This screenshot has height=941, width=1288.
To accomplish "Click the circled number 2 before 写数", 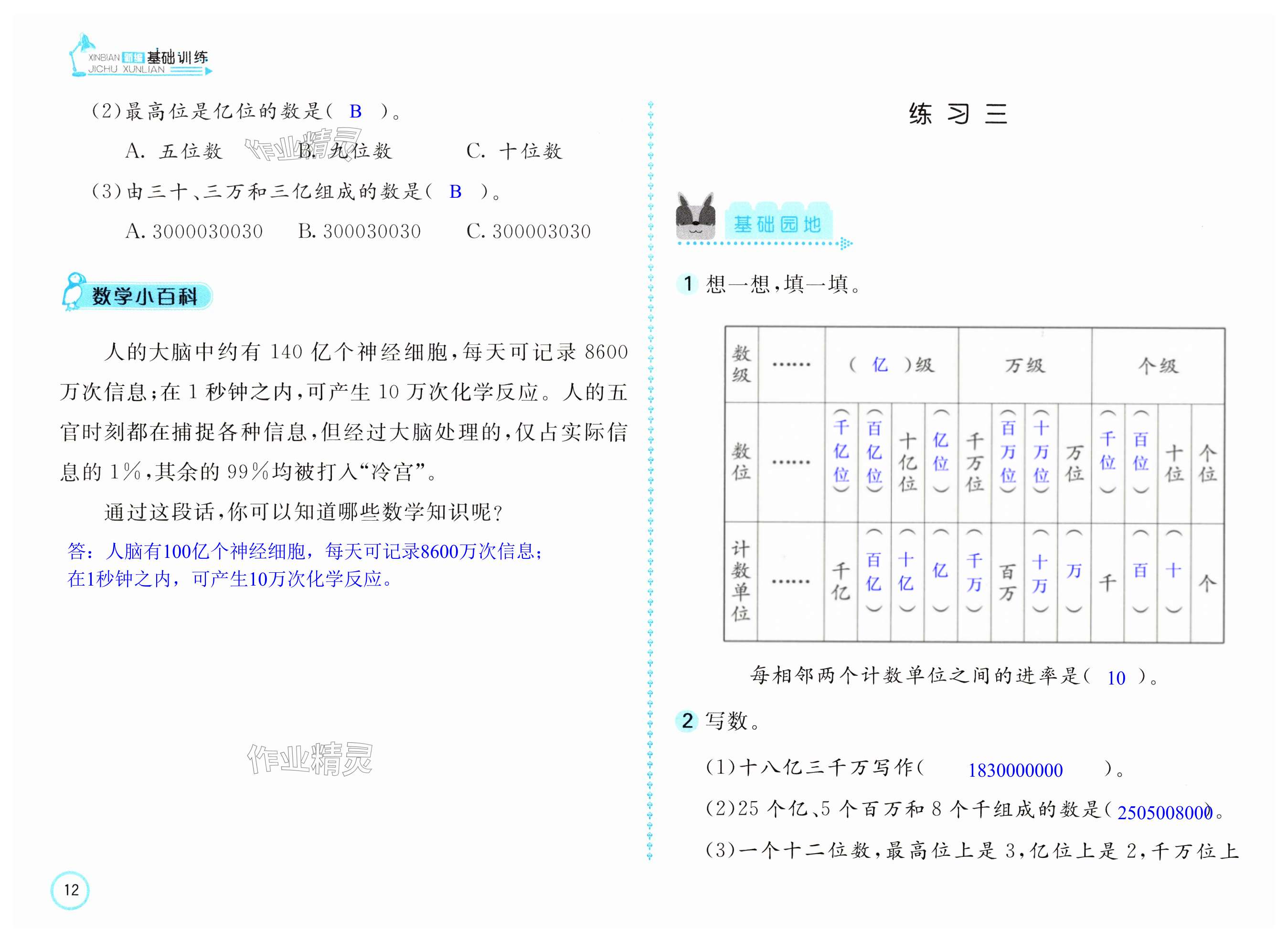I will tap(687, 721).
